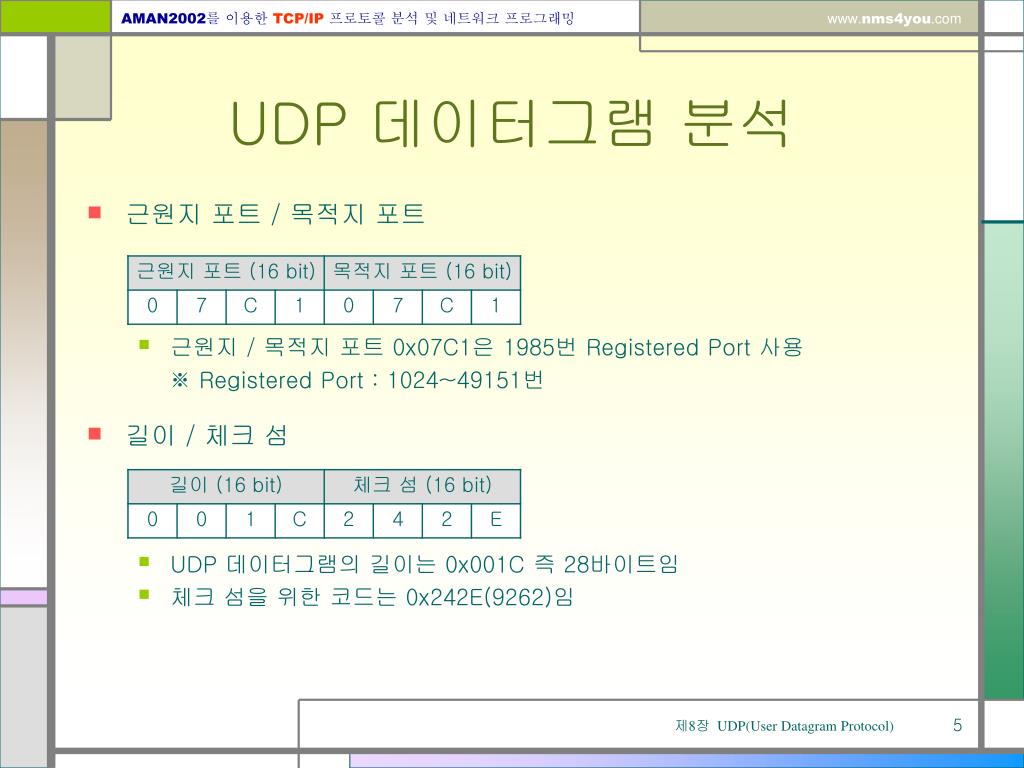Screen dimensions: 1024x768
Task: Click the "7" cell under 근원지 포트
Action: coord(201,306)
